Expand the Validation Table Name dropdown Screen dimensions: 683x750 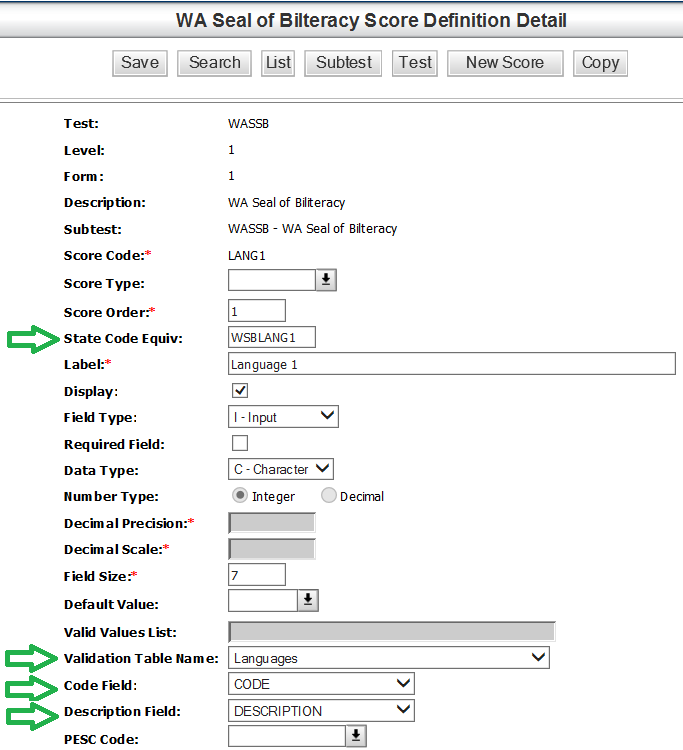point(389,658)
